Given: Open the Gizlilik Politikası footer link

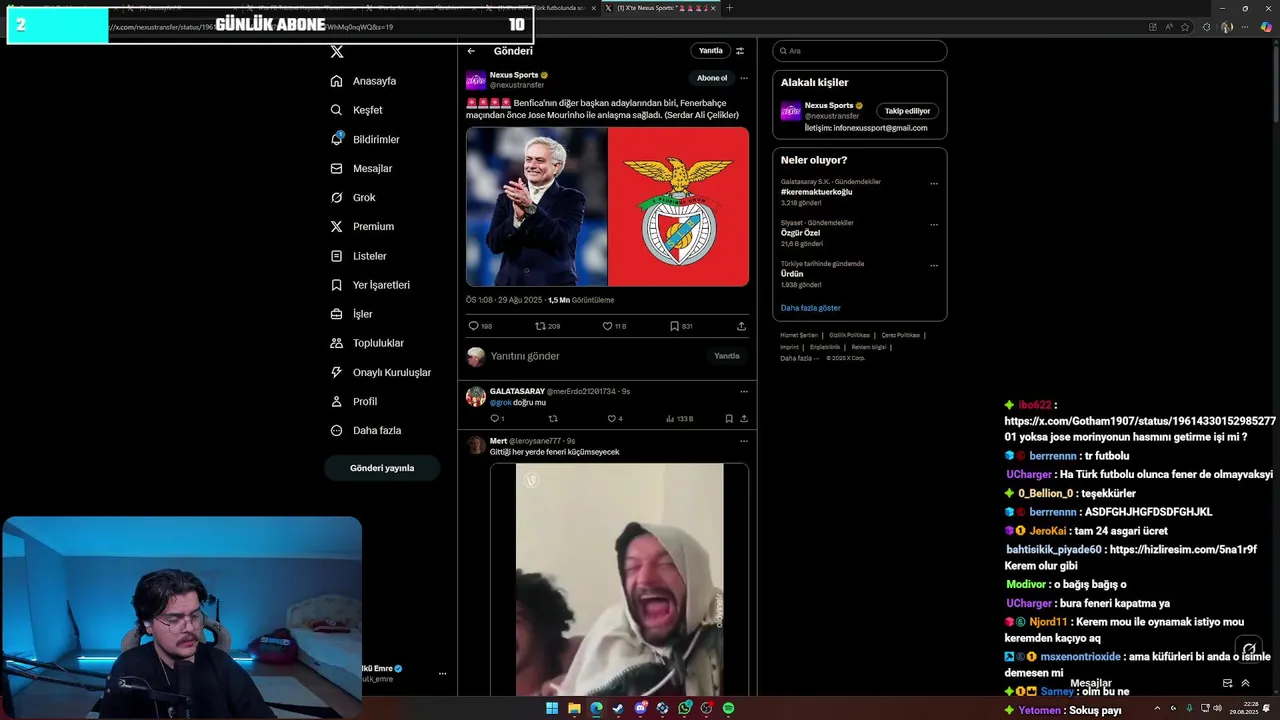Looking at the screenshot, I should (850, 335).
